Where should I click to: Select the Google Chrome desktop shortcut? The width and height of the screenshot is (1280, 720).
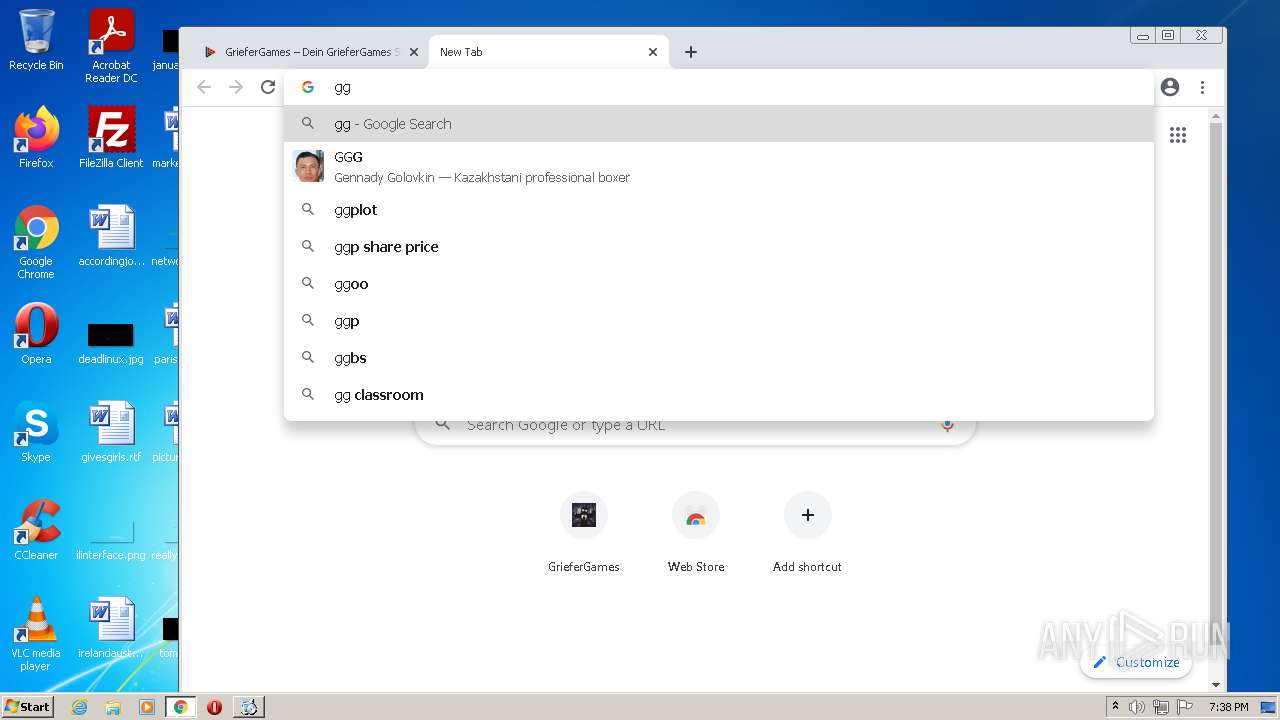pos(36,242)
